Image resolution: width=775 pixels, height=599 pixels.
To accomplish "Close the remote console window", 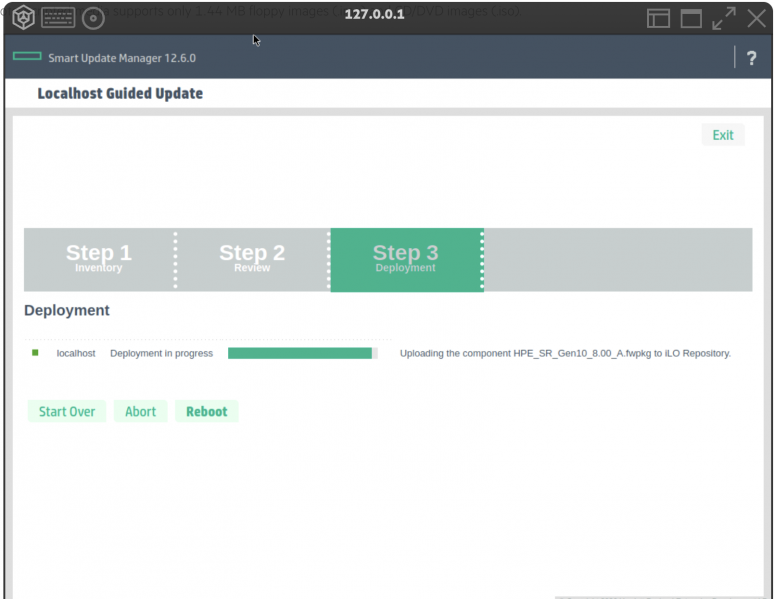I will click(757, 18).
